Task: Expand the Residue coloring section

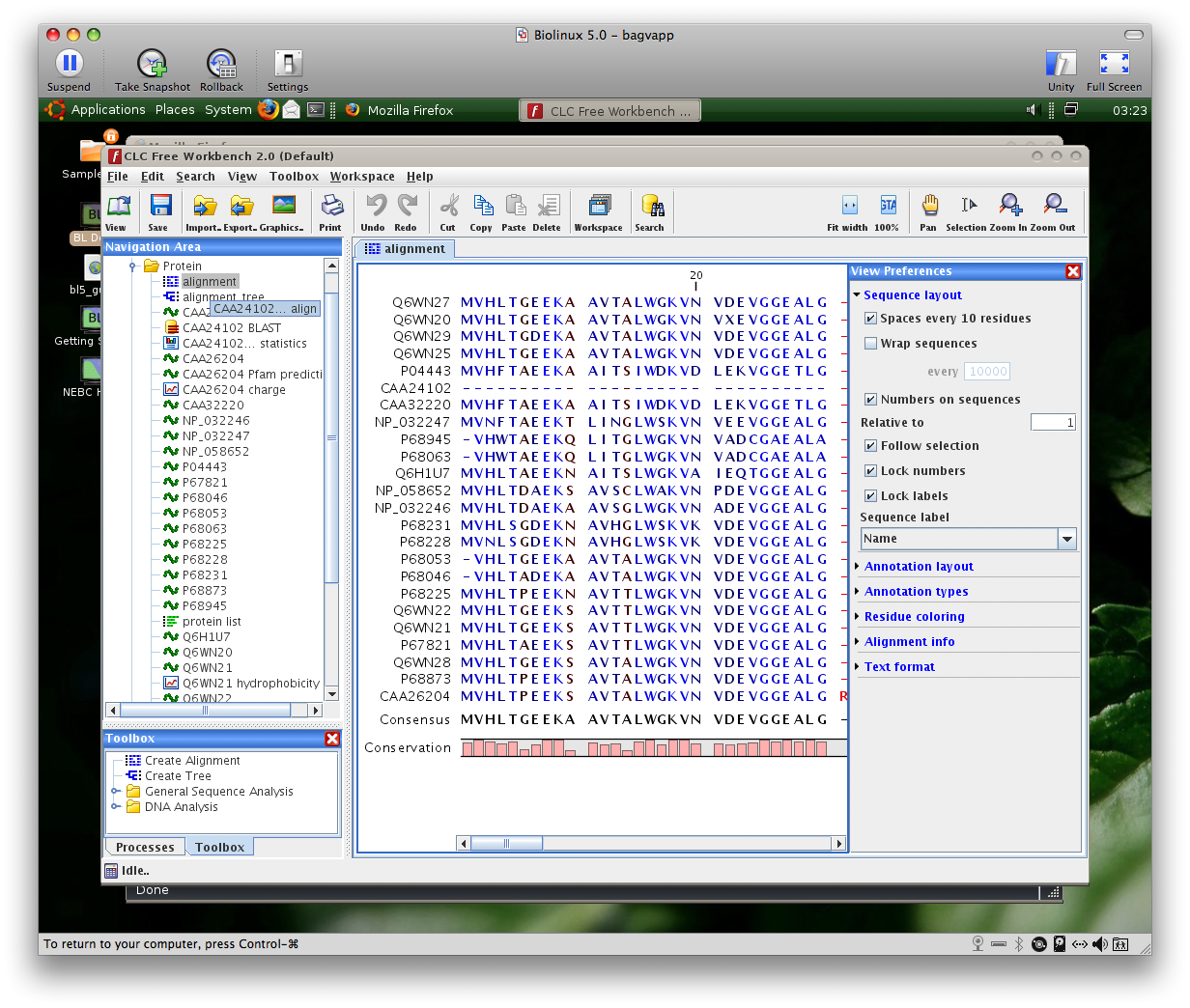Action: [914, 617]
